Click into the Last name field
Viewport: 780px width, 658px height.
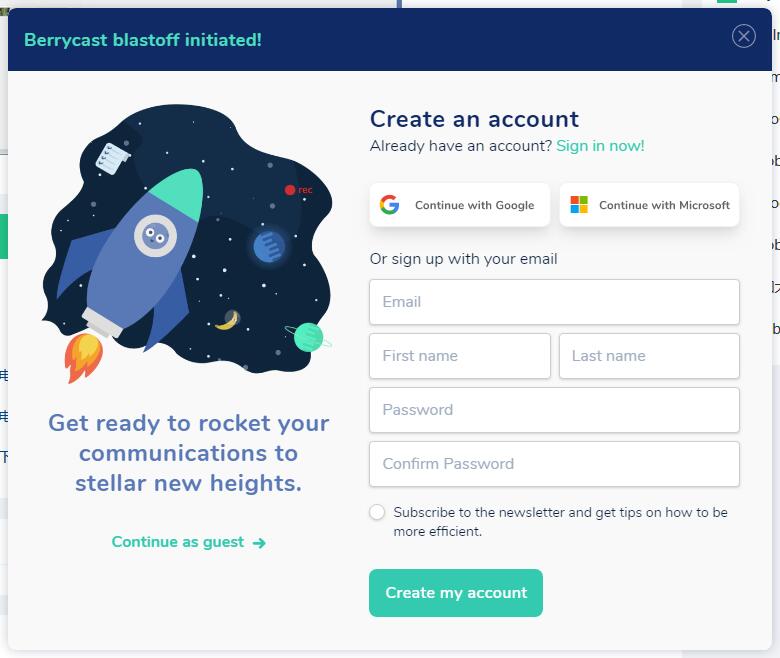(x=649, y=356)
